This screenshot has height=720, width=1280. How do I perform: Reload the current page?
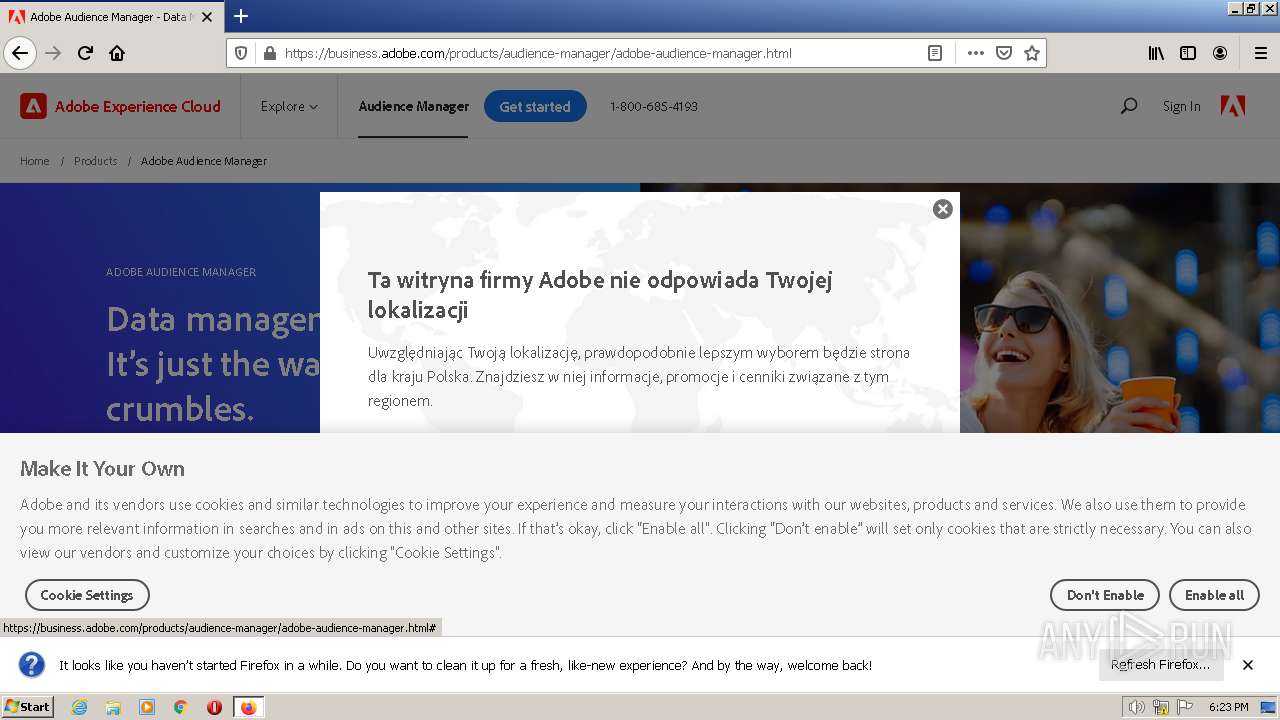(x=85, y=53)
